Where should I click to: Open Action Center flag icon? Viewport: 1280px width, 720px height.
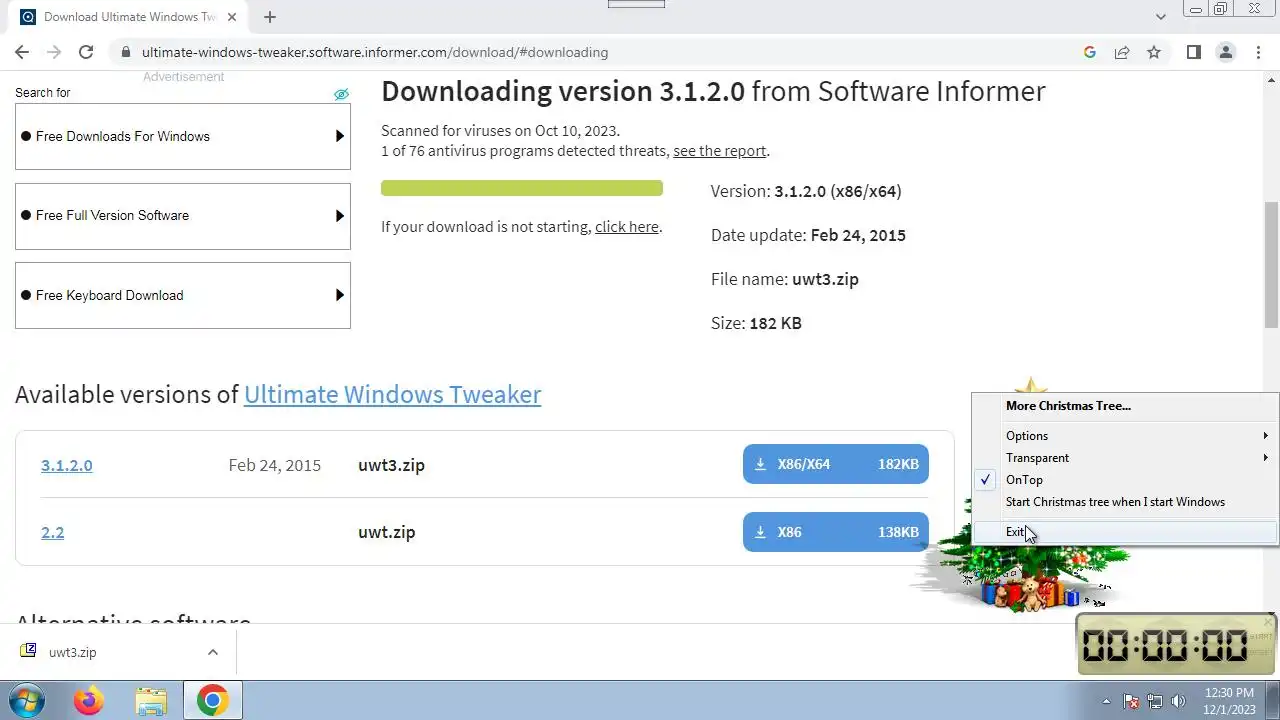click(x=1131, y=701)
